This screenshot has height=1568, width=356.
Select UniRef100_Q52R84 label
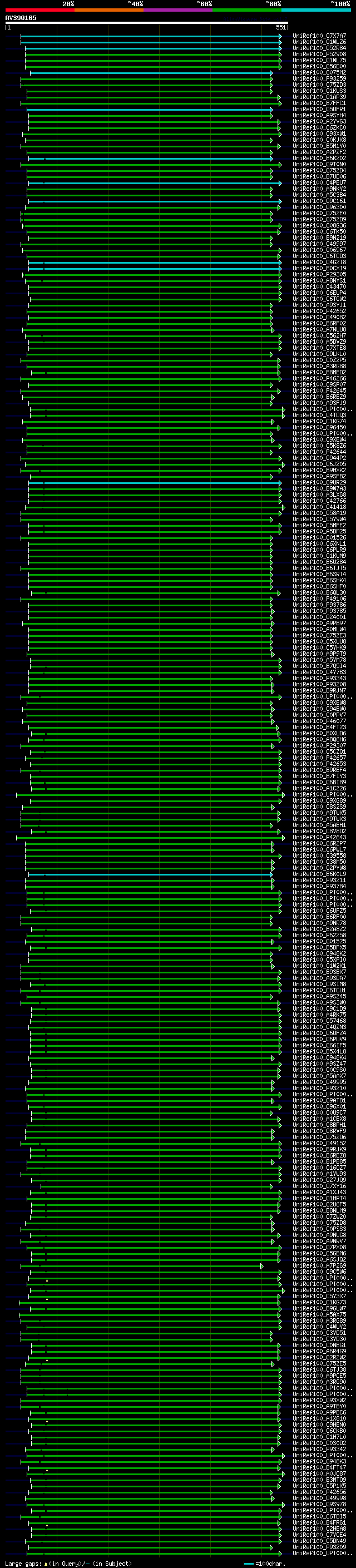click(x=319, y=48)
